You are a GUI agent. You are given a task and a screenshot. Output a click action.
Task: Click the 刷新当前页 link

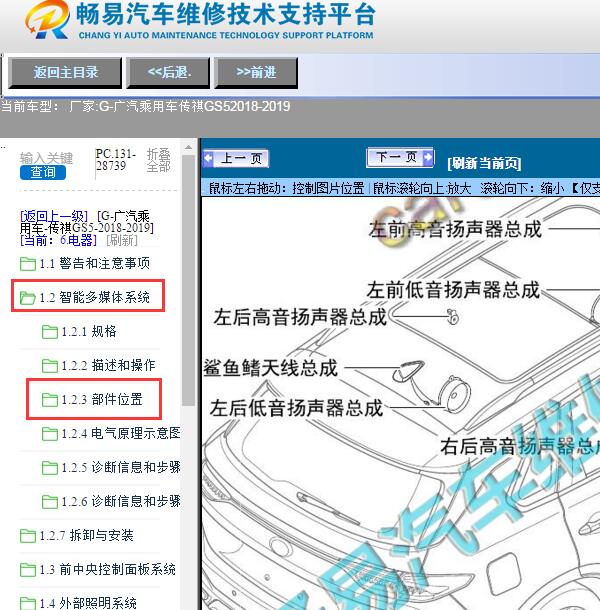pos(484,163)
